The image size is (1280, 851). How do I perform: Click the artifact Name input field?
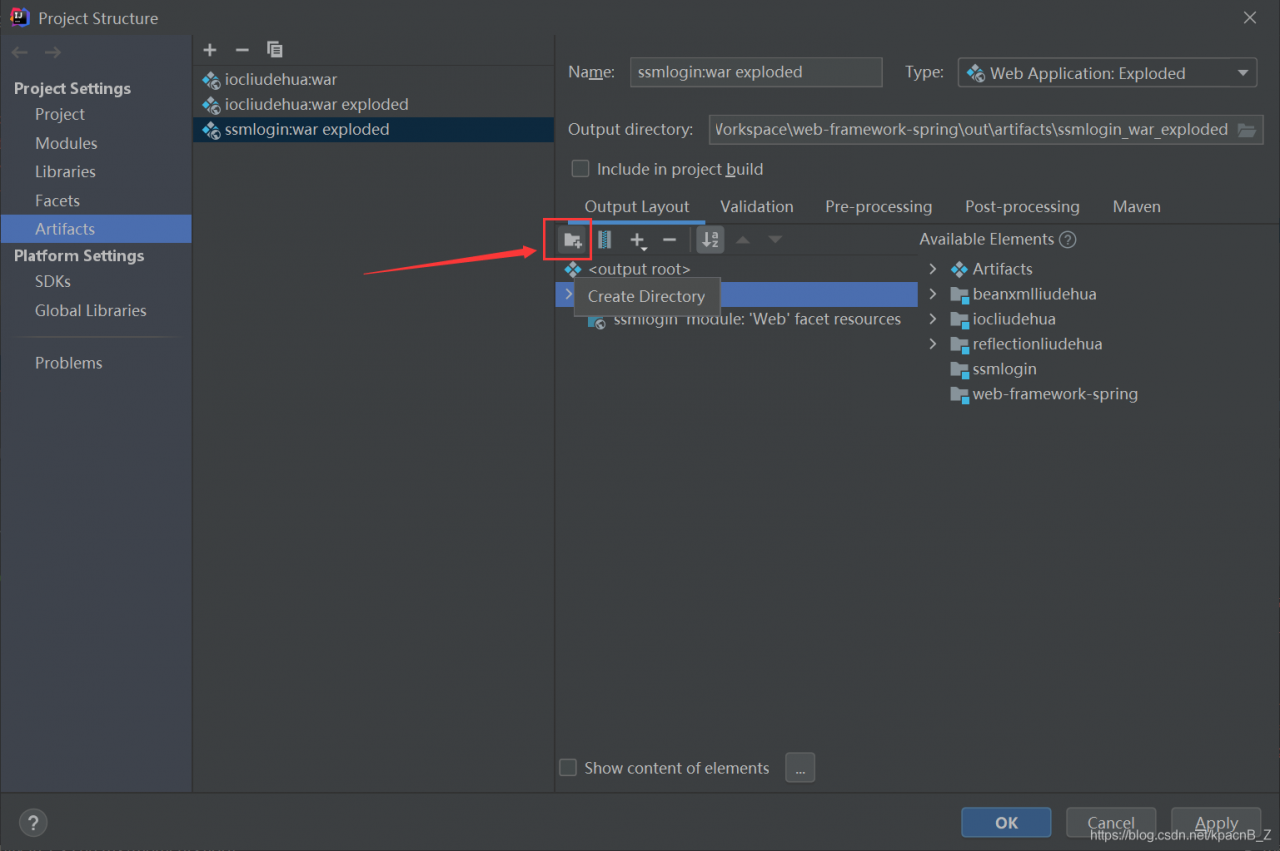click(756, 72)
